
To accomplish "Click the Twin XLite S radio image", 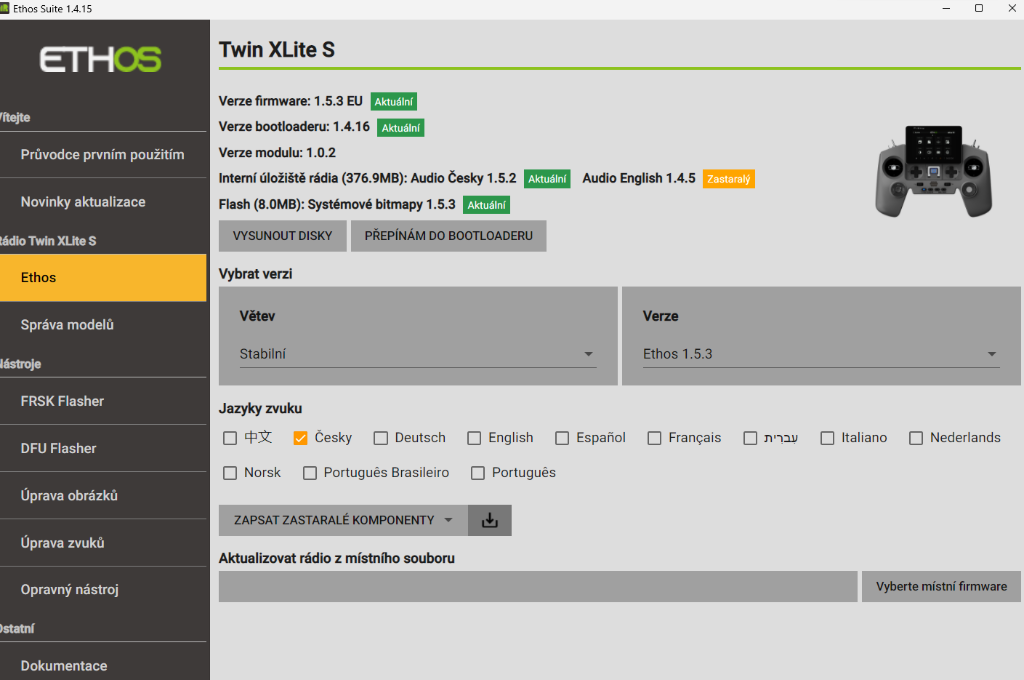I will [932, 172].
